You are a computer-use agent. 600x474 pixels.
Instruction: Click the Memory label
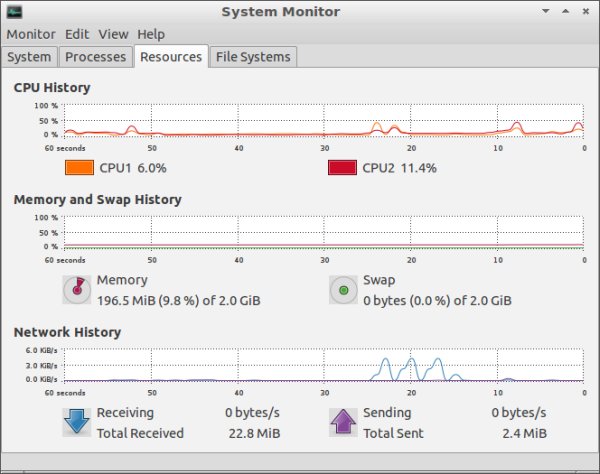[x=122, y=280]
